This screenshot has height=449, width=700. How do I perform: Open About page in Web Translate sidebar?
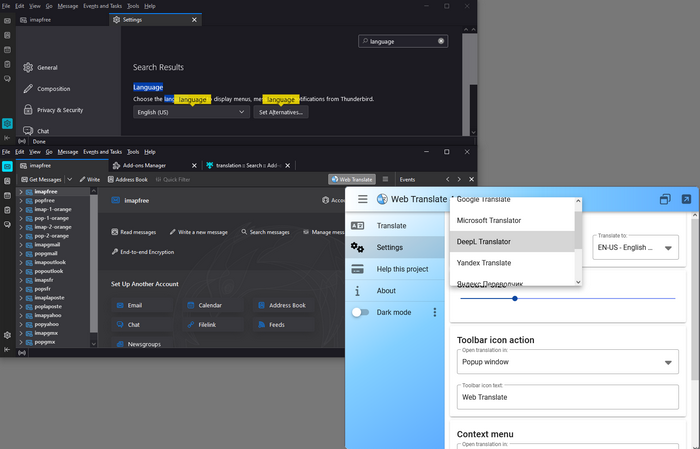[395, 291]
